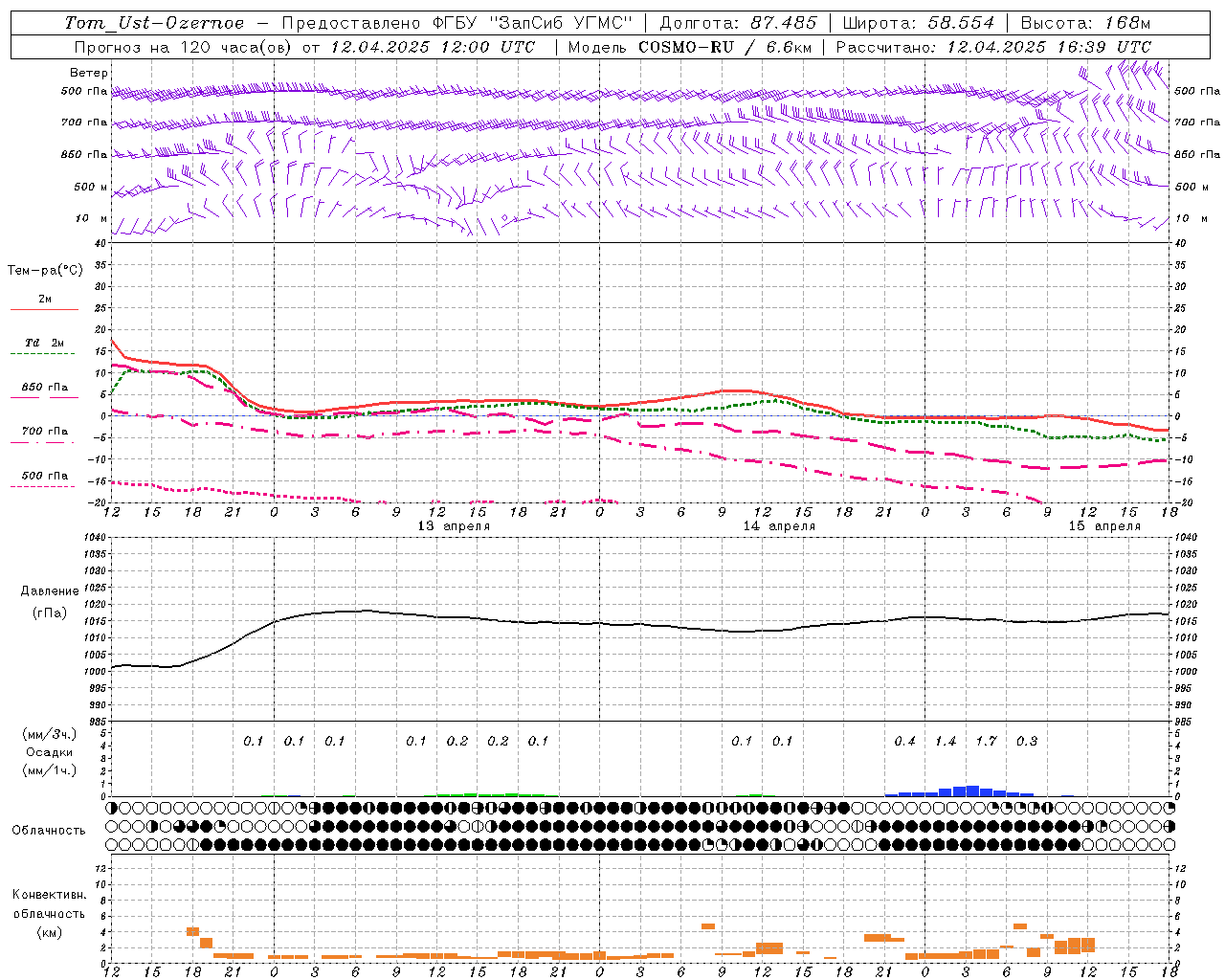Click the forecast start time 12.04.2025 12:00 UTC
The width and height of the screenshot is (1225, 980).
click(433, 47)
